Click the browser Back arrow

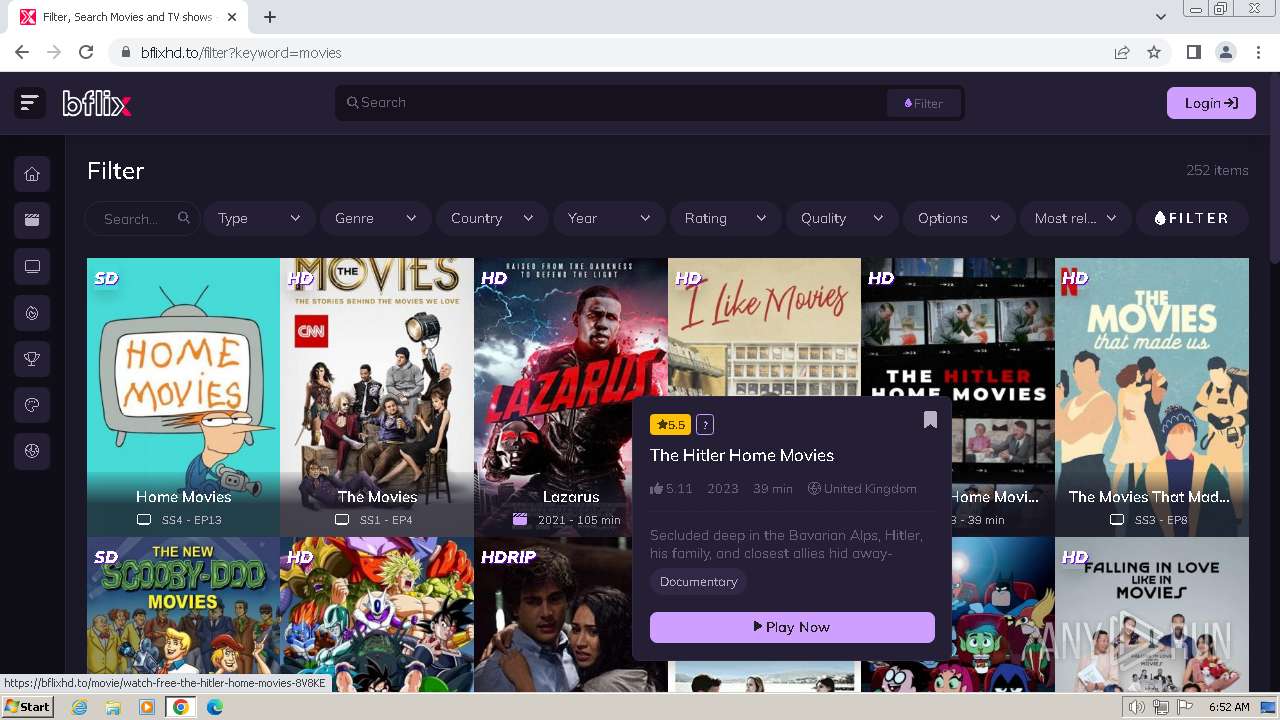(x=22, y=52)
